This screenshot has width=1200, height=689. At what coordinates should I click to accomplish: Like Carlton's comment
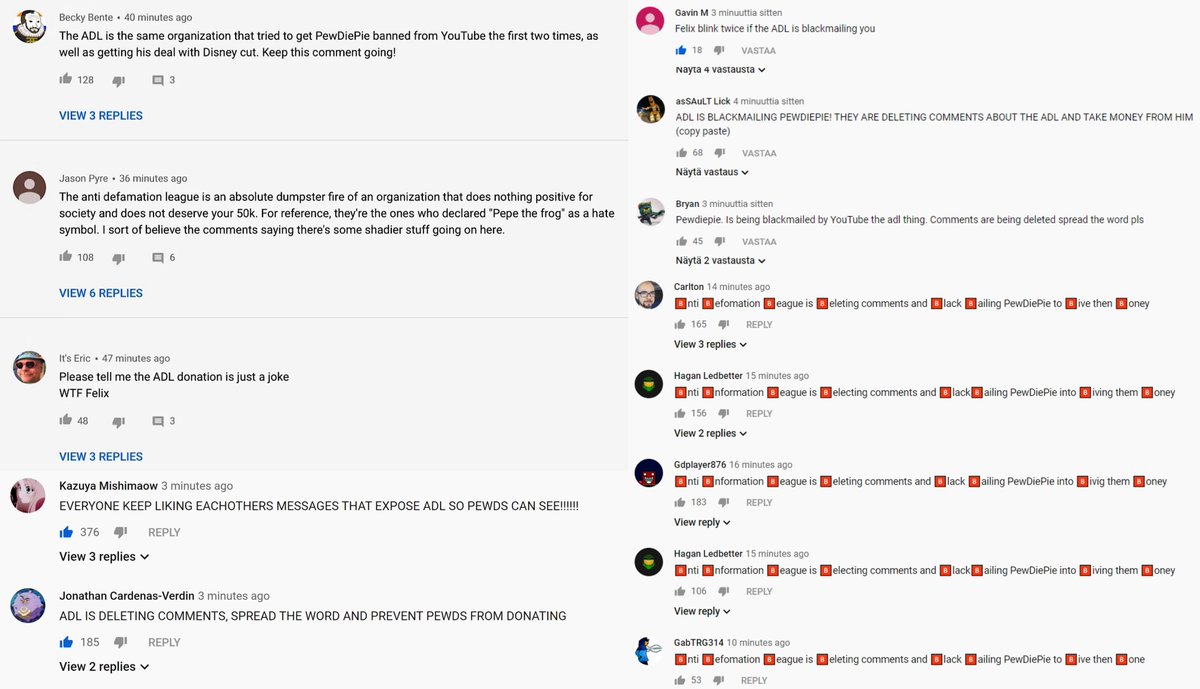click(x=681, y=324)
